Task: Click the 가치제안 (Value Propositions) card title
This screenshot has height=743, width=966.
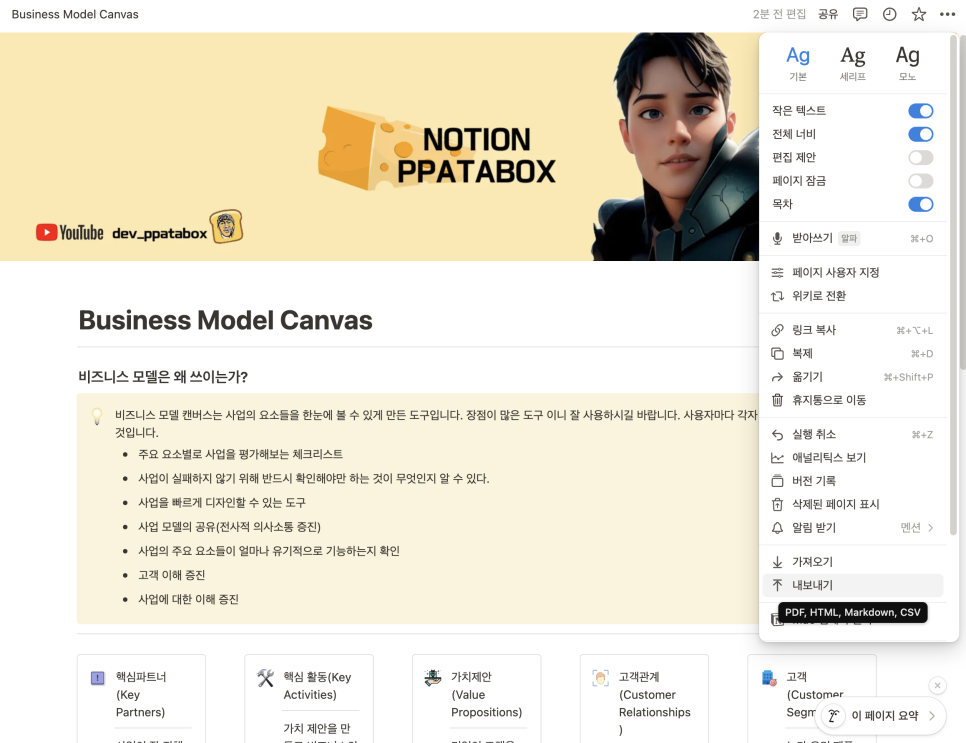Action: tap(486, 694)
